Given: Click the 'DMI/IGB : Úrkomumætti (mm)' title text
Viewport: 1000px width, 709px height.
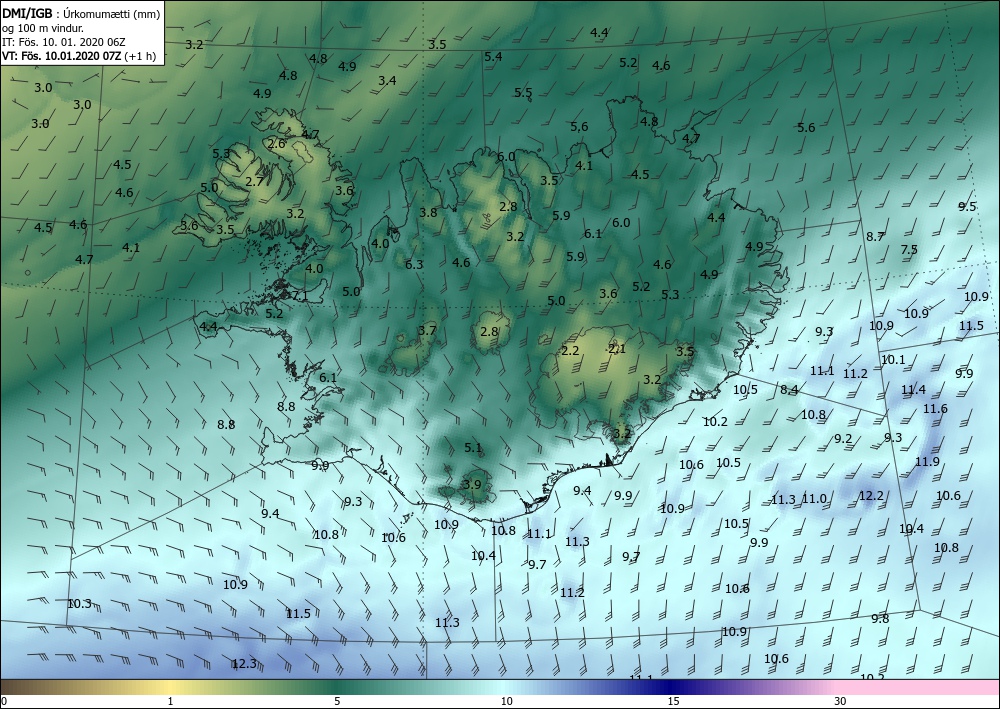Looking at the screenshot, I should pos(81,13).
